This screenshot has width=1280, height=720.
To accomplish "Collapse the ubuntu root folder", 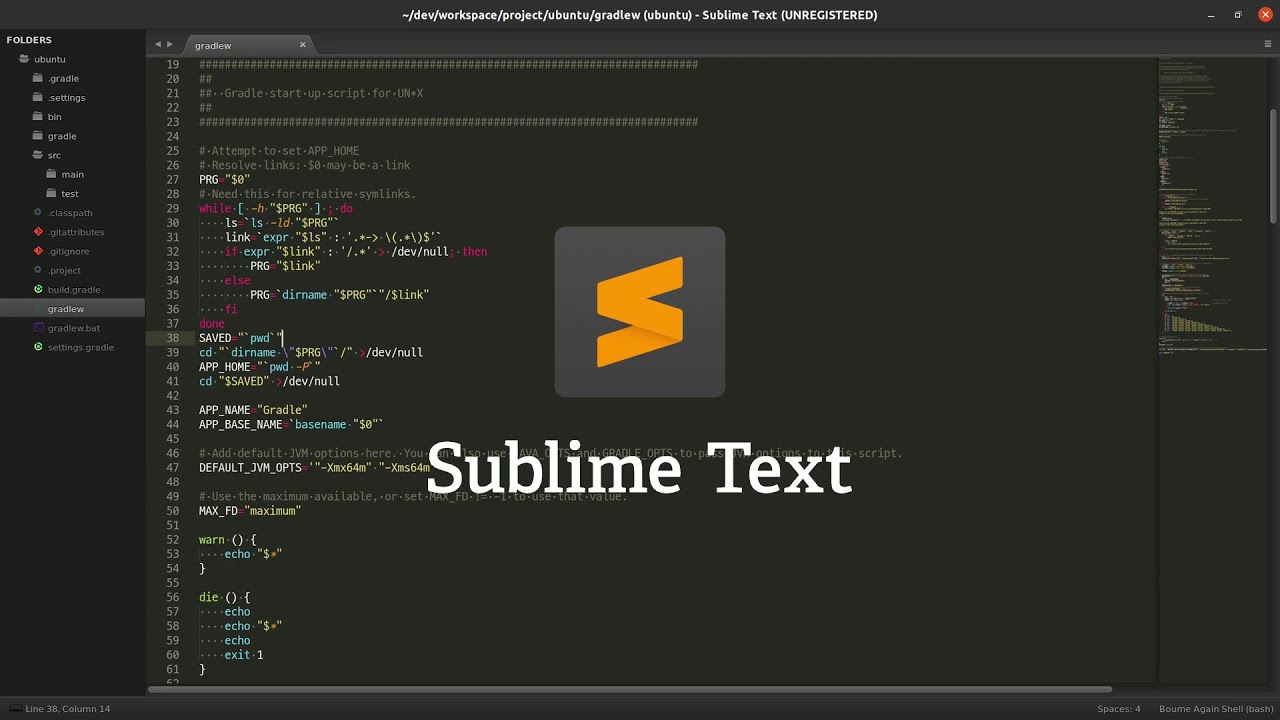I will coord(25,59).
